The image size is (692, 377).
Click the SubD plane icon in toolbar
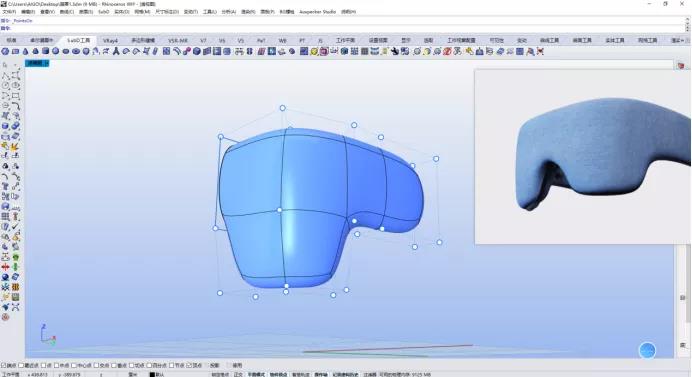tap(15, 51)
